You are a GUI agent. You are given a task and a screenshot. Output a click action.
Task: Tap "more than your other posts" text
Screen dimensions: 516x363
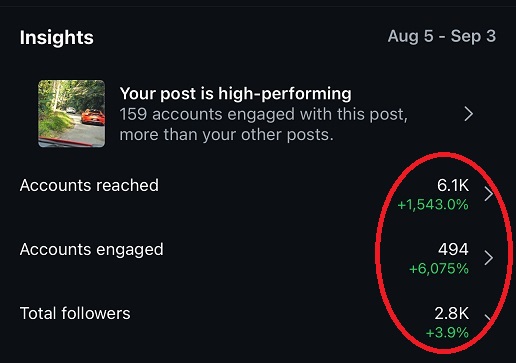pos(226,135)
